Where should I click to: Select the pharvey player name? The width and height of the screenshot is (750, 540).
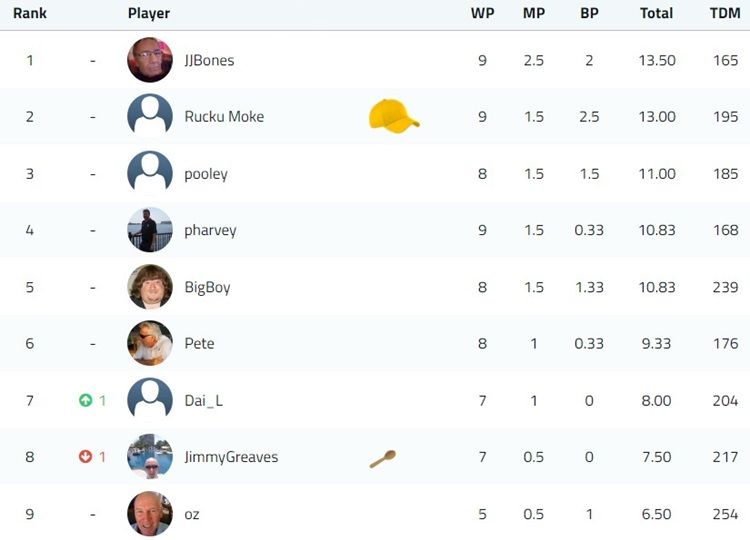click(210, 231)
